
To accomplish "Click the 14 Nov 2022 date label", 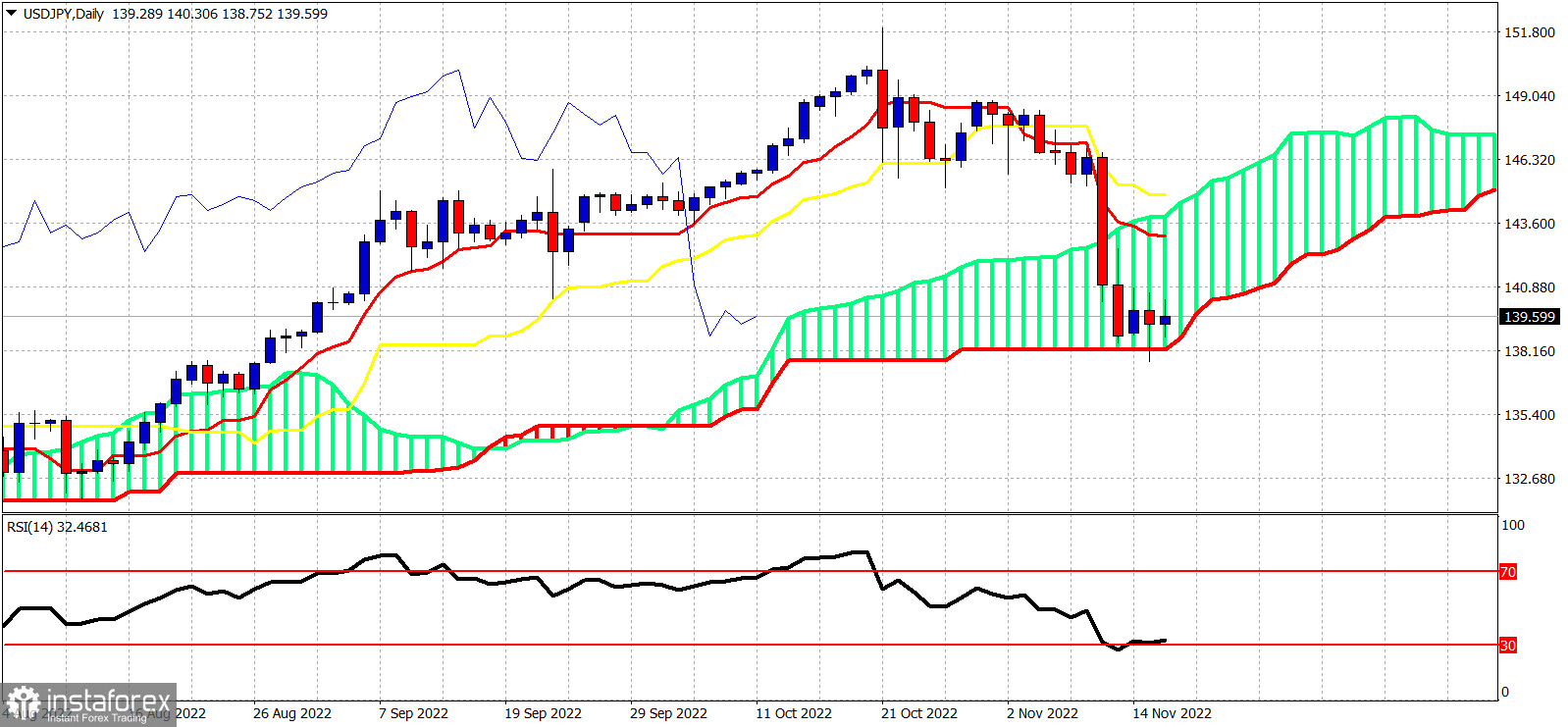I will 1172,713.
